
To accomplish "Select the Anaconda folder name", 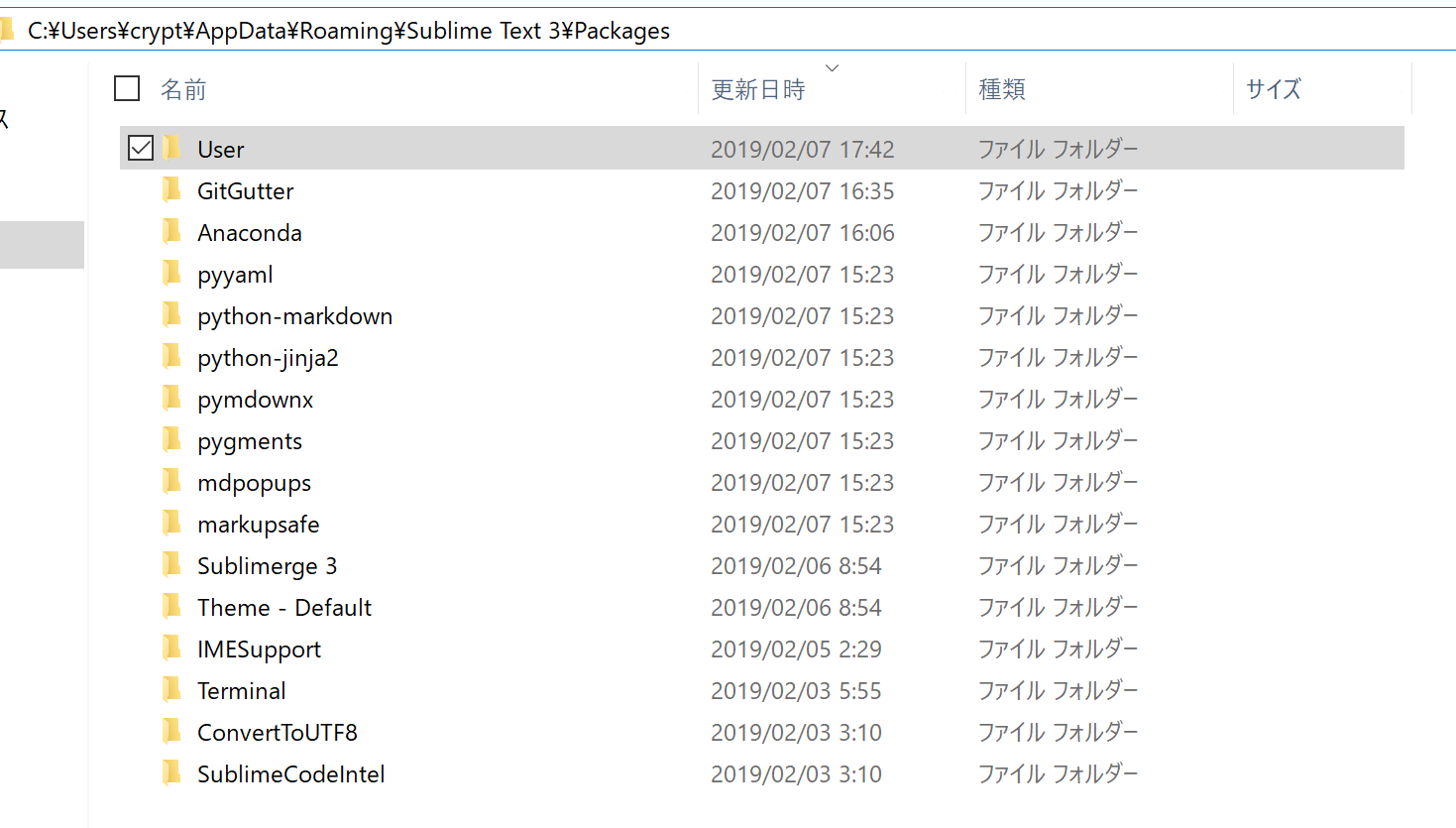I will coord(250,232).
